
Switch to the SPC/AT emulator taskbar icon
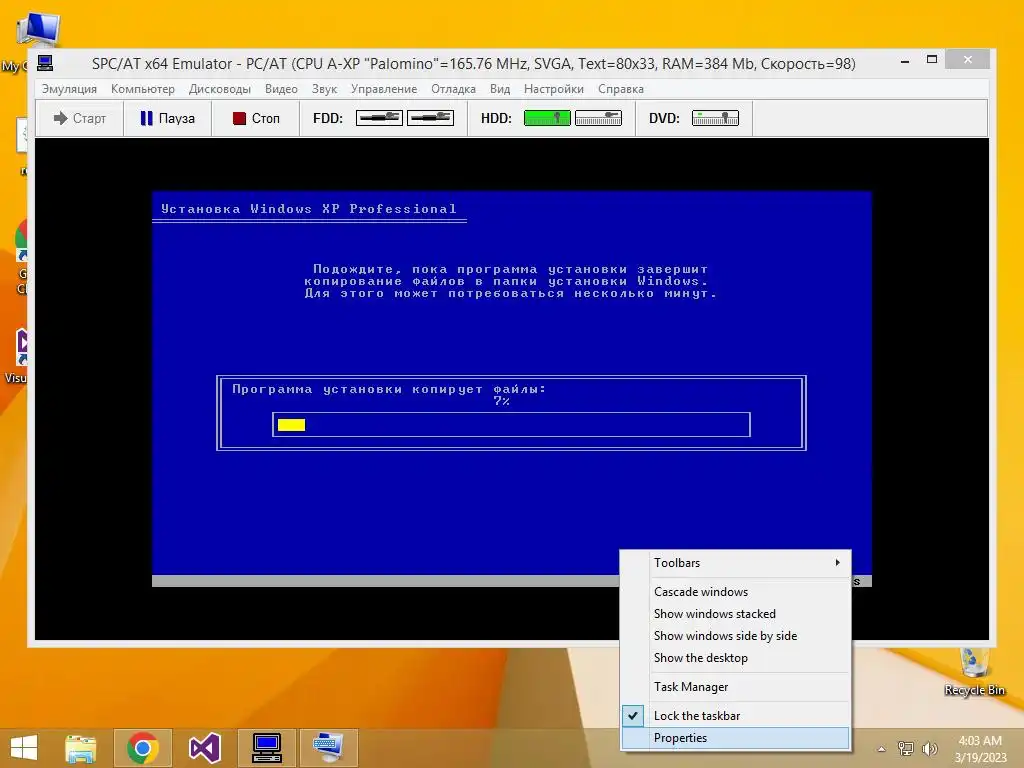coord(267,748)
